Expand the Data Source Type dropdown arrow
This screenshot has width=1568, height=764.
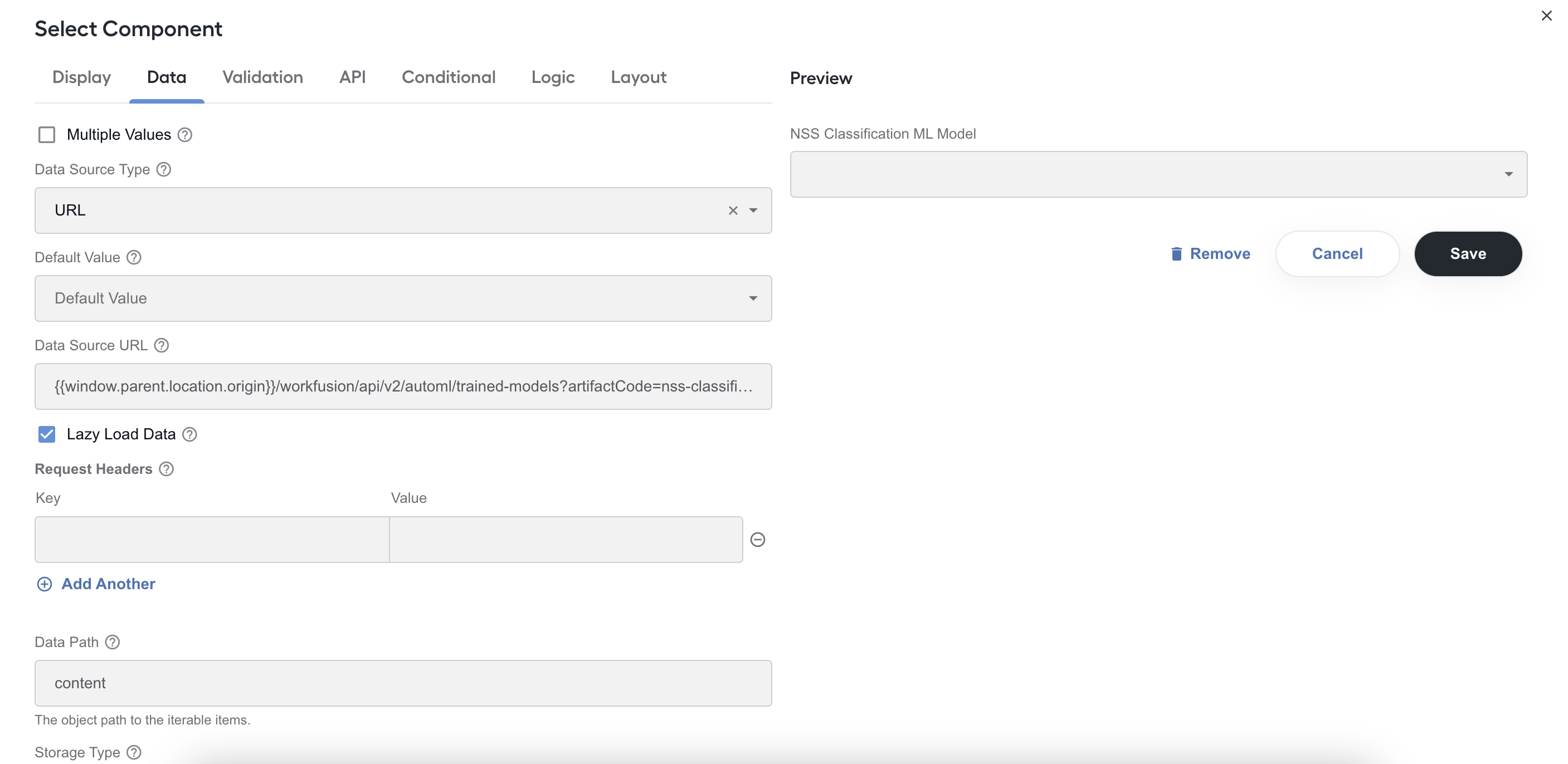coord(753,210)
